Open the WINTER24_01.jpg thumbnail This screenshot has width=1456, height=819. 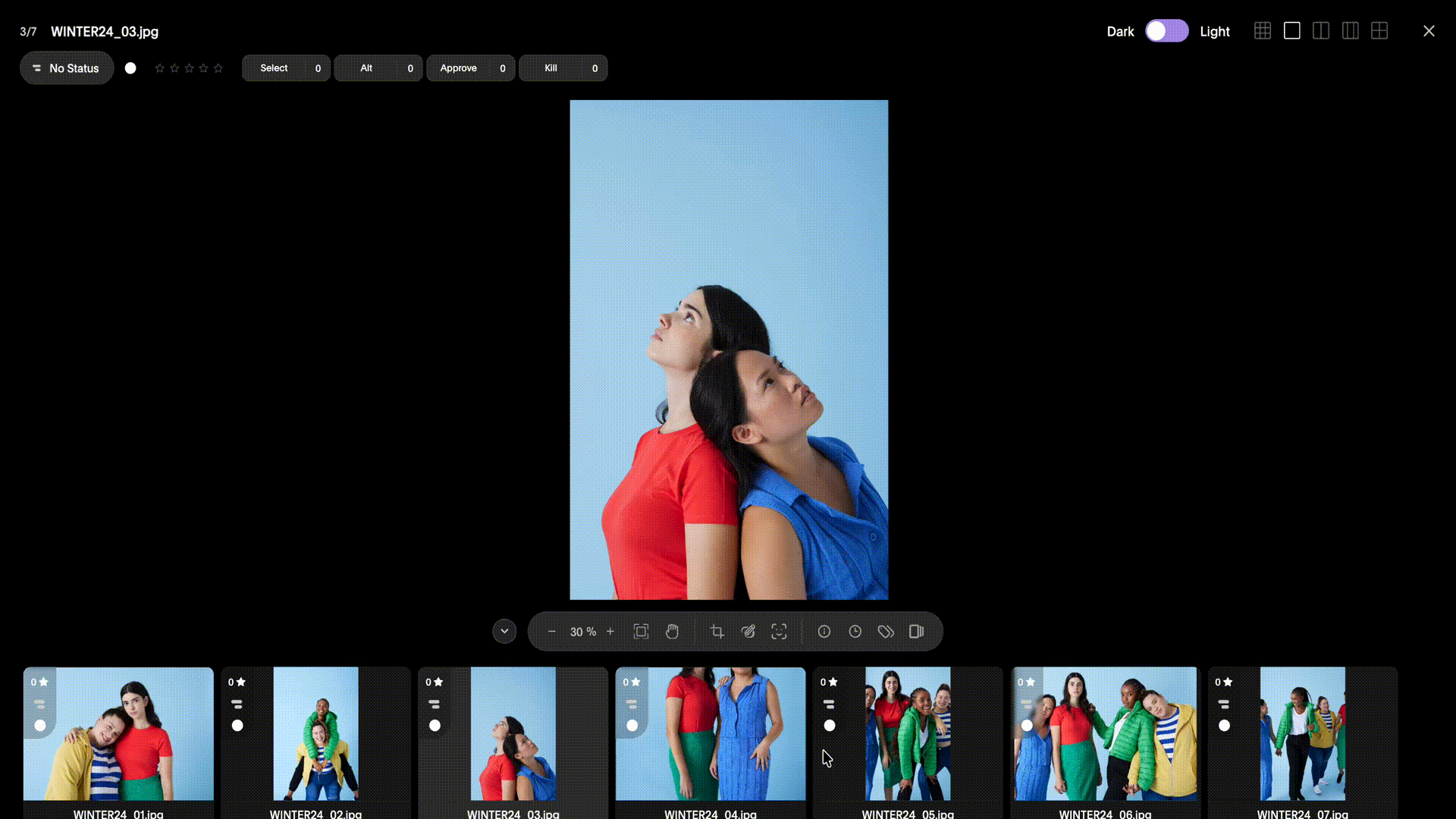click(118, 734)
